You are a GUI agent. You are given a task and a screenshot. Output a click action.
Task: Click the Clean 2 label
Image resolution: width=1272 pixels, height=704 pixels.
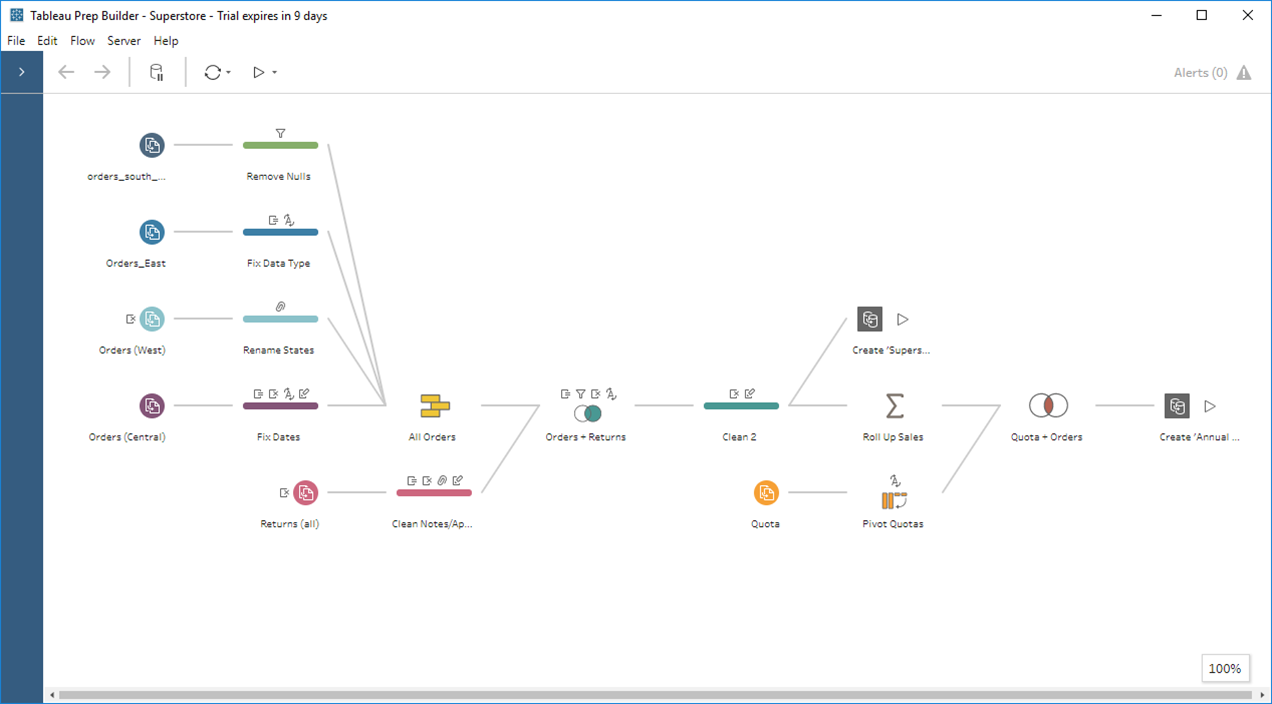(x=740, y=437)
